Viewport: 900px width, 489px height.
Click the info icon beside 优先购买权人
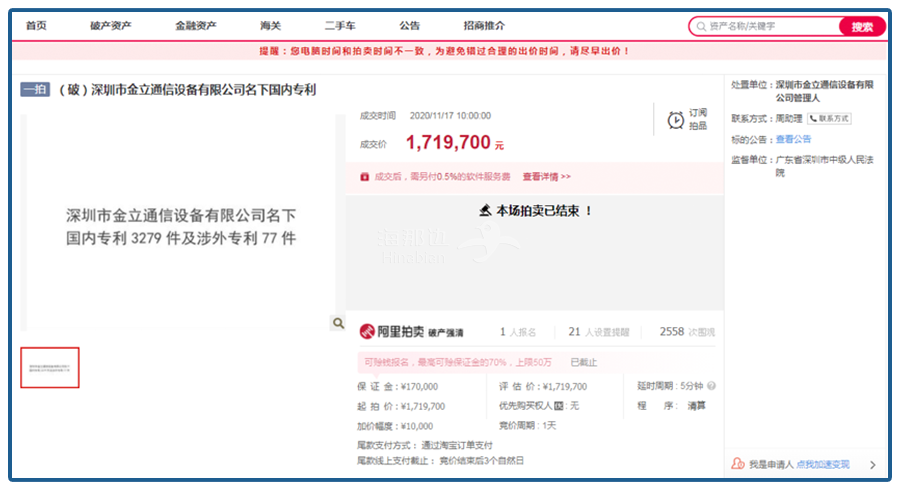[x=558, y=406]
